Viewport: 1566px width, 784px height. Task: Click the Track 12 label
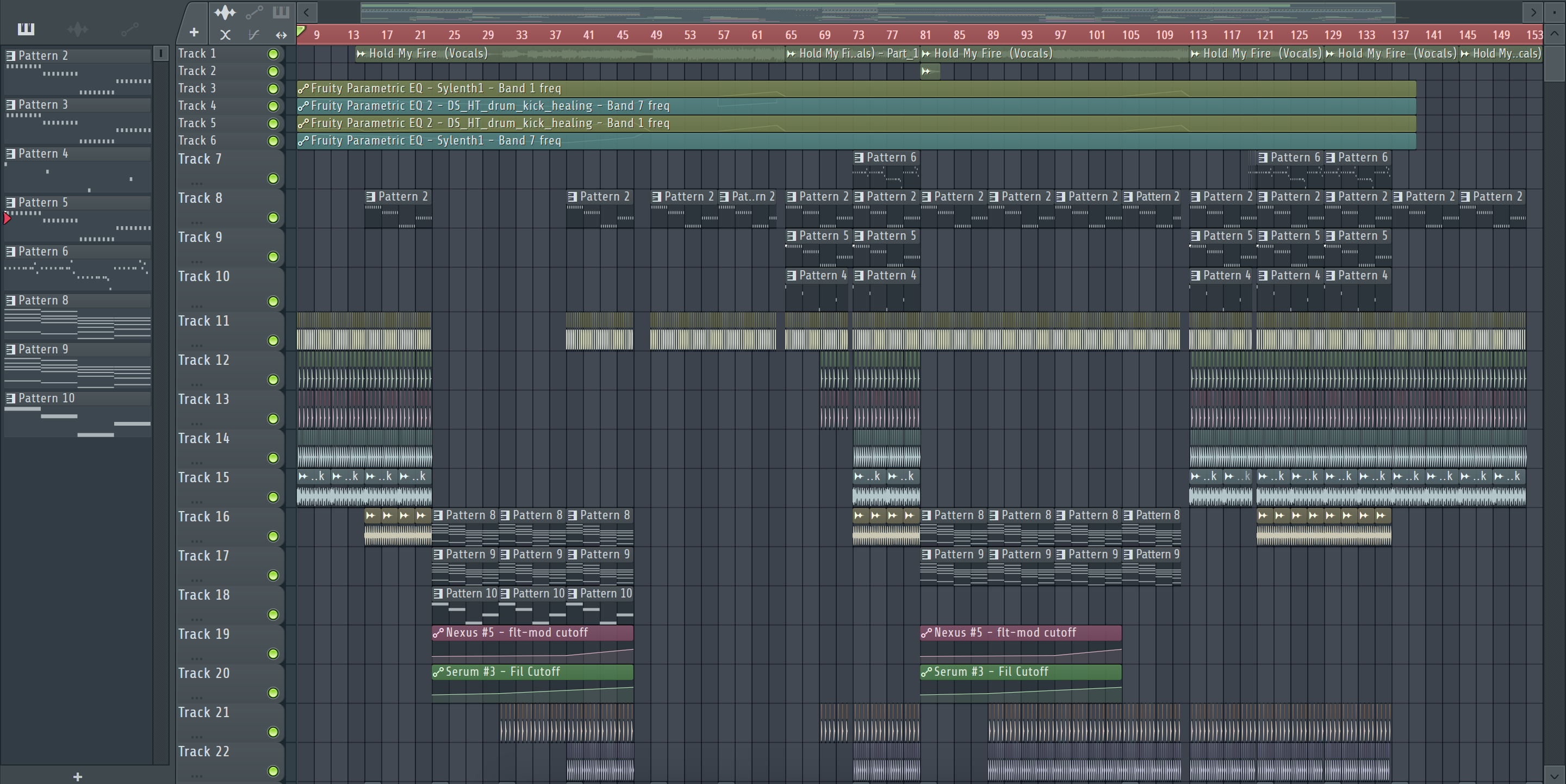[204, 360]
